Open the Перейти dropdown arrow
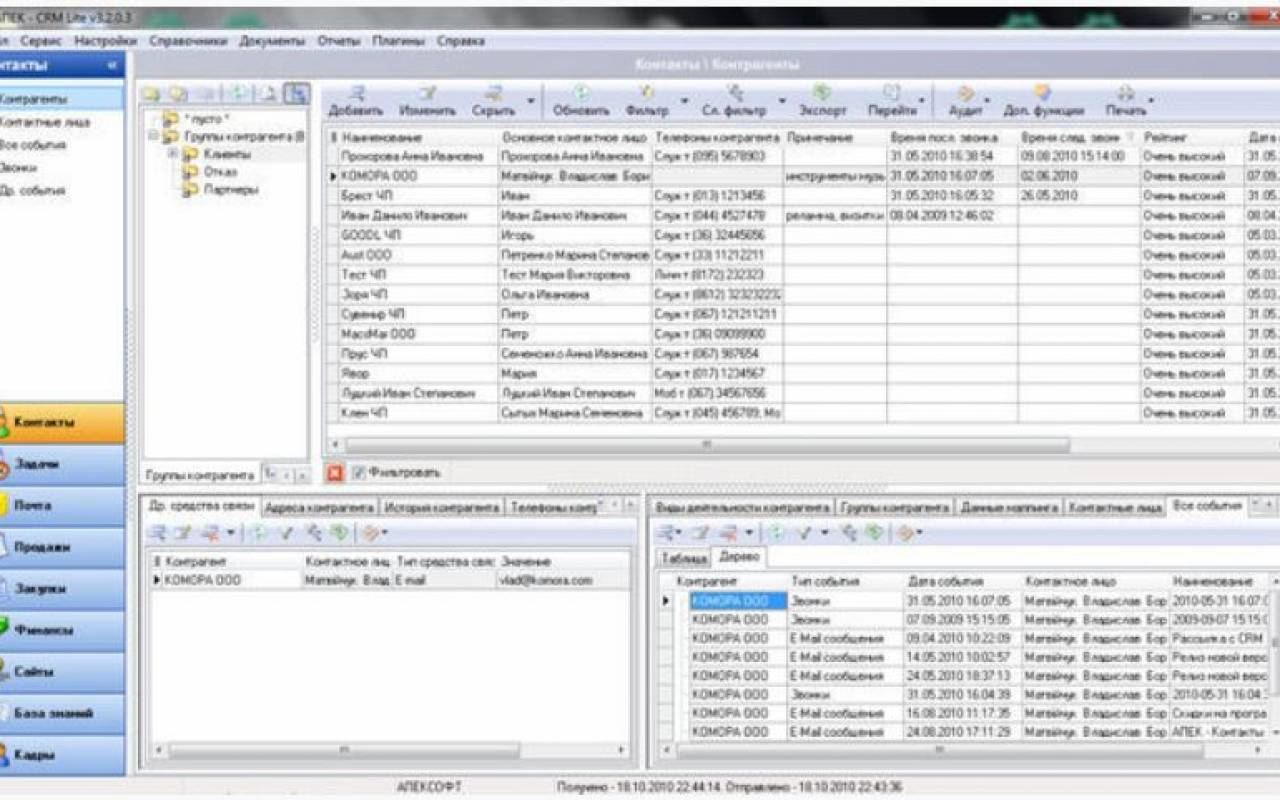This screenshot has width=1280, height=800. pos(920,100)
